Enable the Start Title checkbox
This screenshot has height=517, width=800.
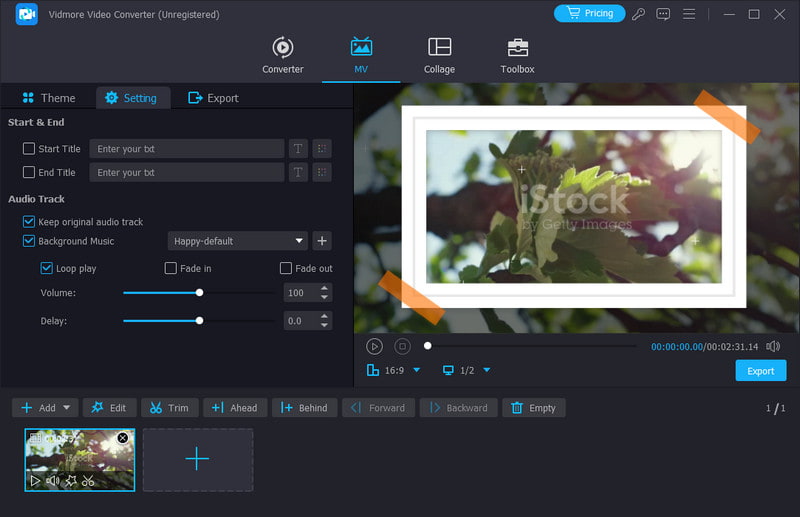pos(29,149)
